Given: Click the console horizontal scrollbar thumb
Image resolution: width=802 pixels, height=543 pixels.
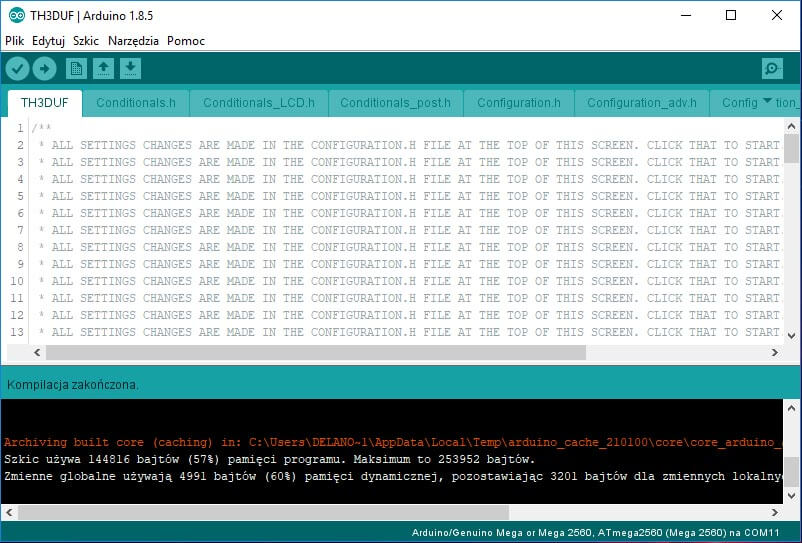Looking at the screenshot, I should [263, 512].
